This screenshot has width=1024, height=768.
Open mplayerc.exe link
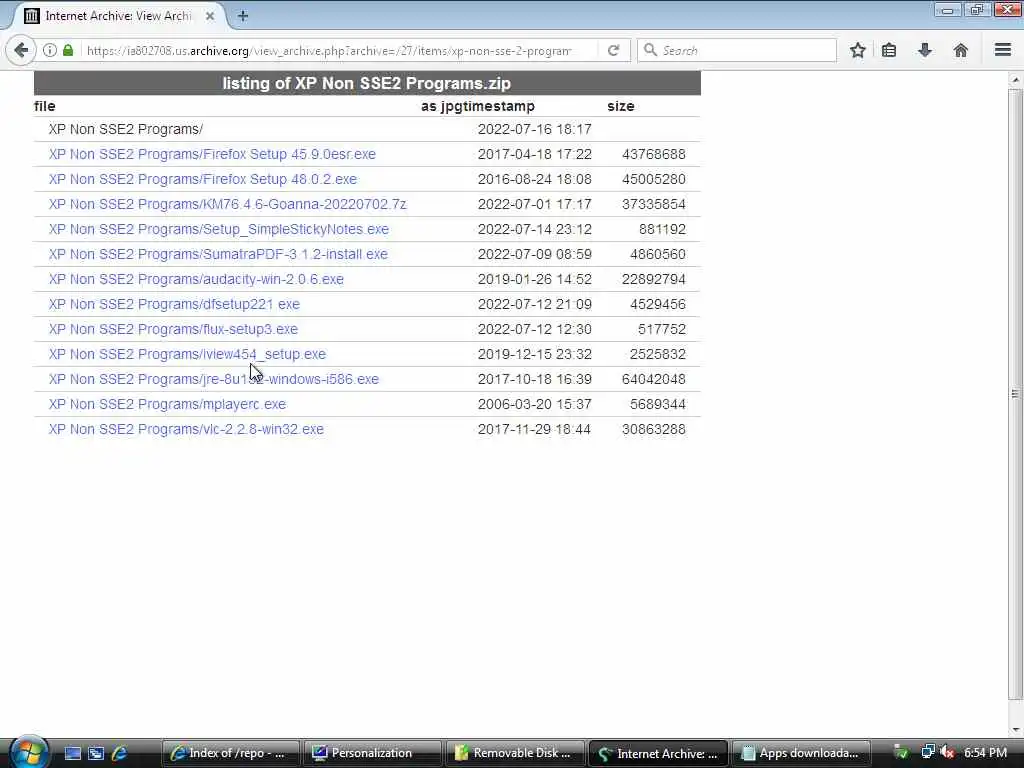[167, 404]
